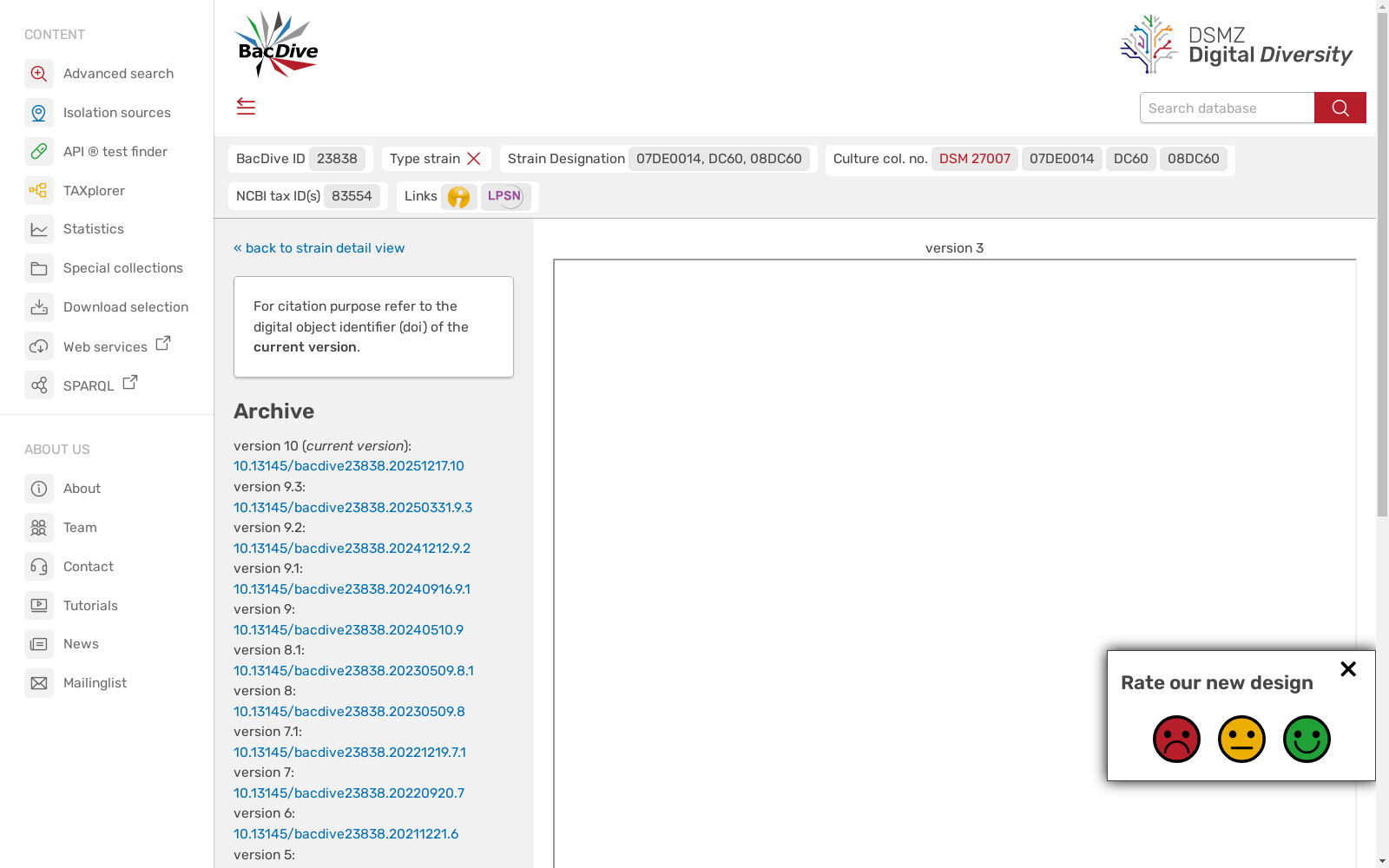Click the red search magnifier button

pyautogui.click(x=1340, y=108)
